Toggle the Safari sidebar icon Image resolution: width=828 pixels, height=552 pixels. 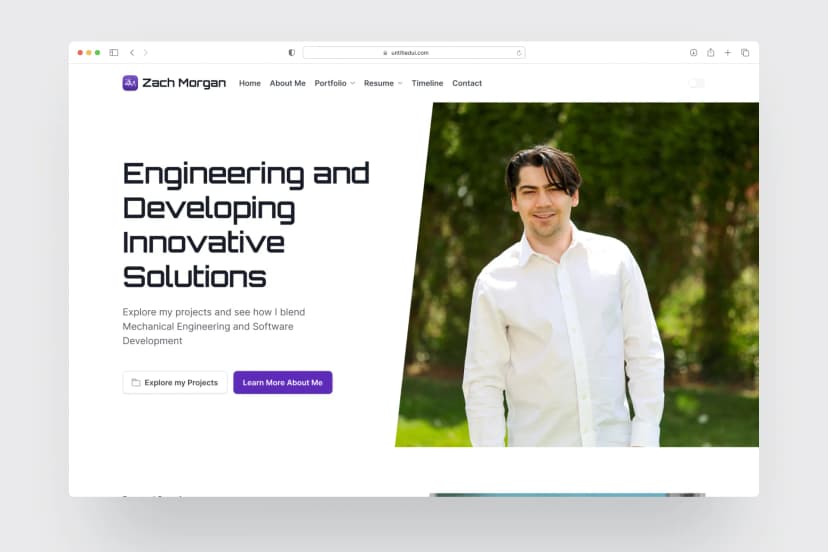click(x=114, y=52)
